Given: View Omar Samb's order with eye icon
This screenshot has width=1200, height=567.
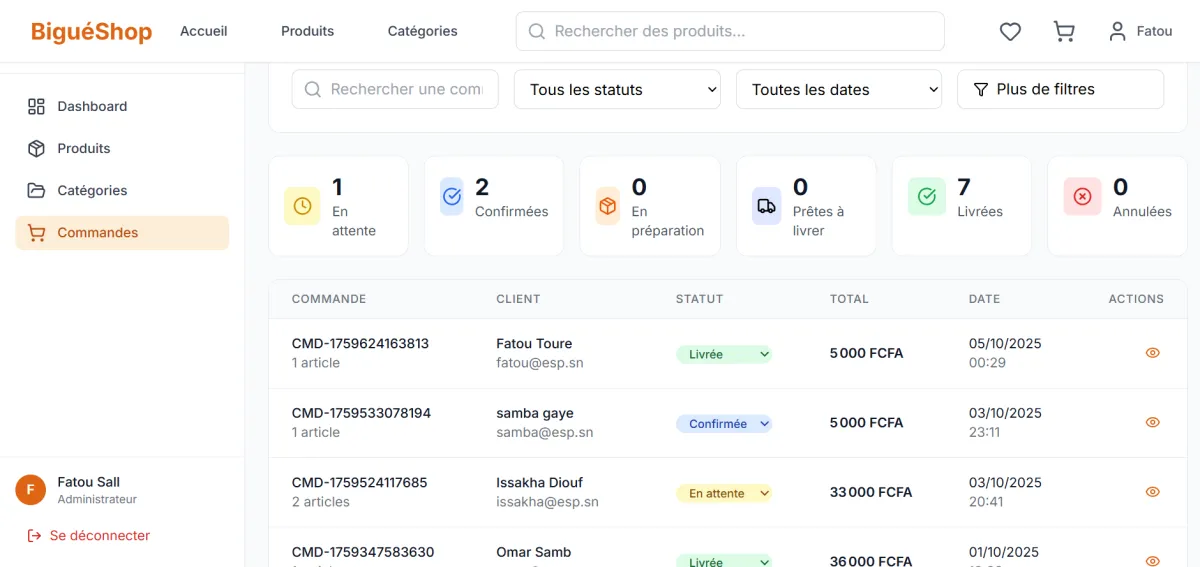Looking at the screenshot, I should 1152,561.
